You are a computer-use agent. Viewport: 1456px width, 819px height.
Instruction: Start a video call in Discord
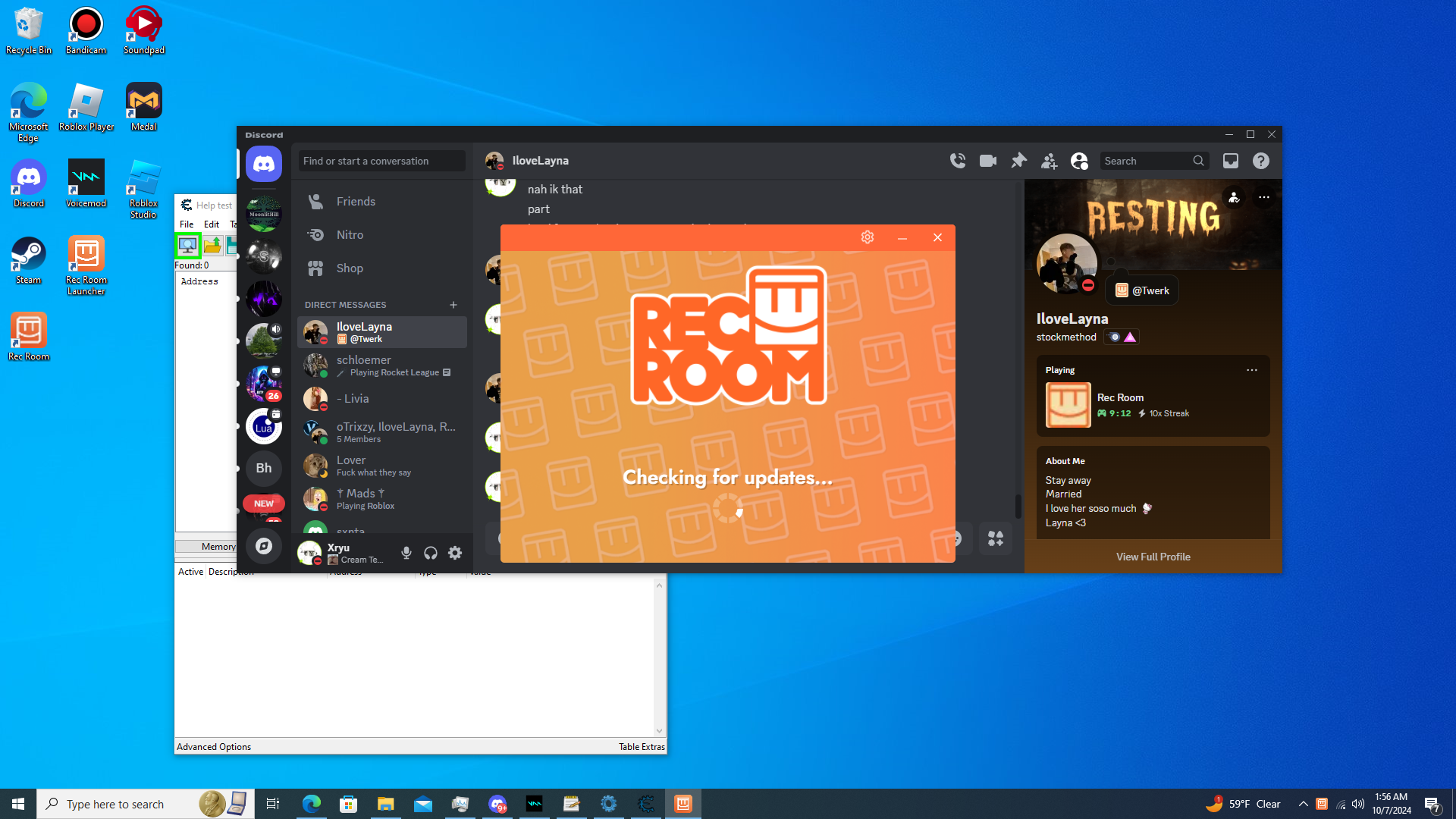coord(987,161)
